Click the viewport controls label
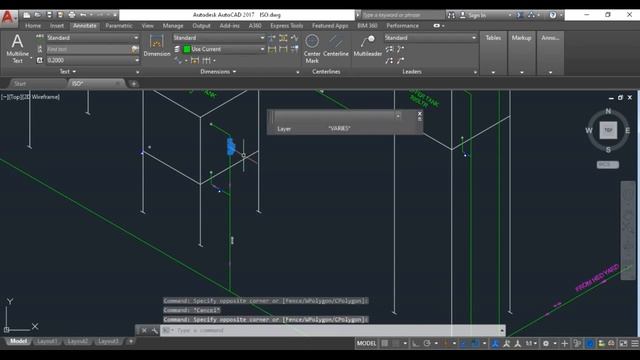 click(30, 97)
